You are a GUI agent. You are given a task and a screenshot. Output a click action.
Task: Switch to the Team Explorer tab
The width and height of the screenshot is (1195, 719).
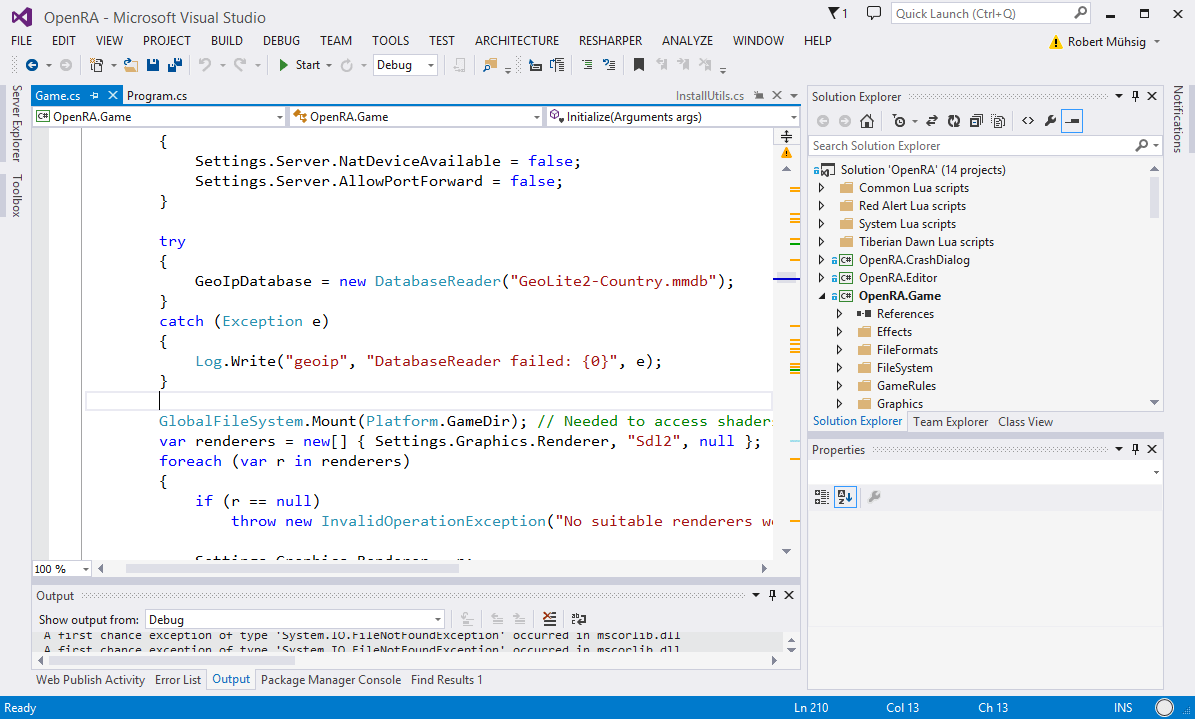tap(950, 422)
